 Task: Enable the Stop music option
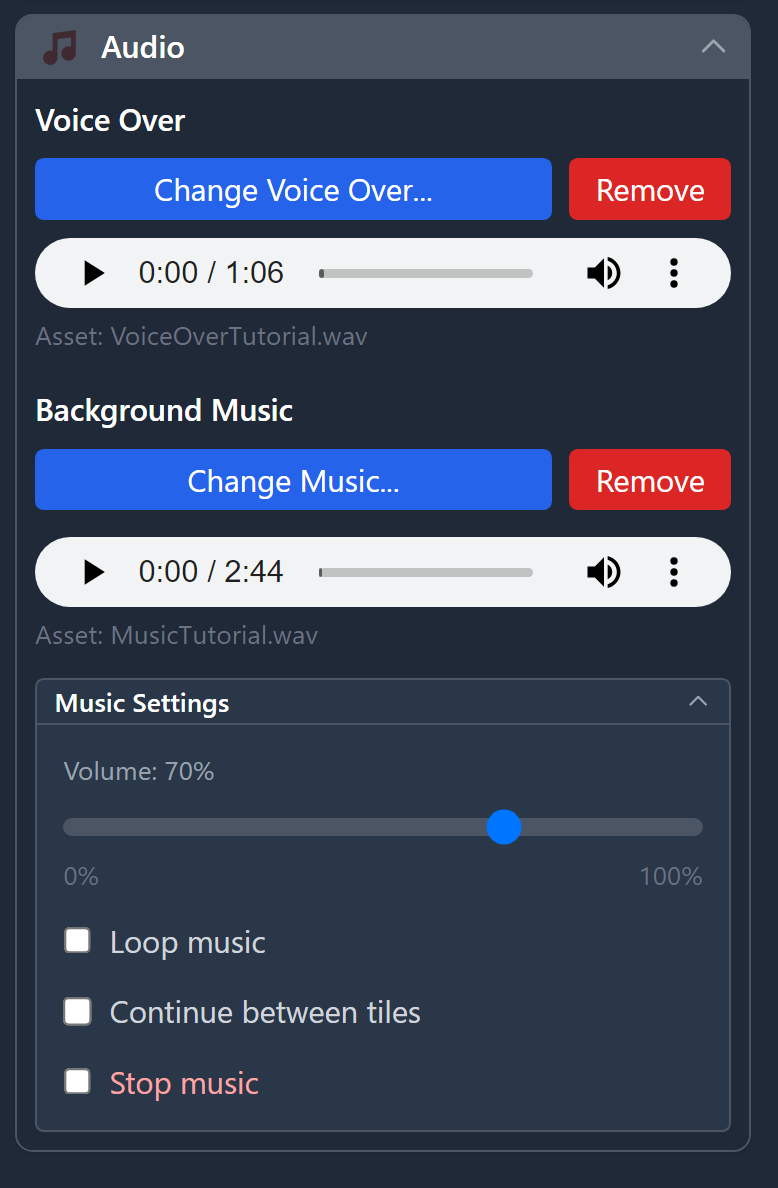[77, 1081]
